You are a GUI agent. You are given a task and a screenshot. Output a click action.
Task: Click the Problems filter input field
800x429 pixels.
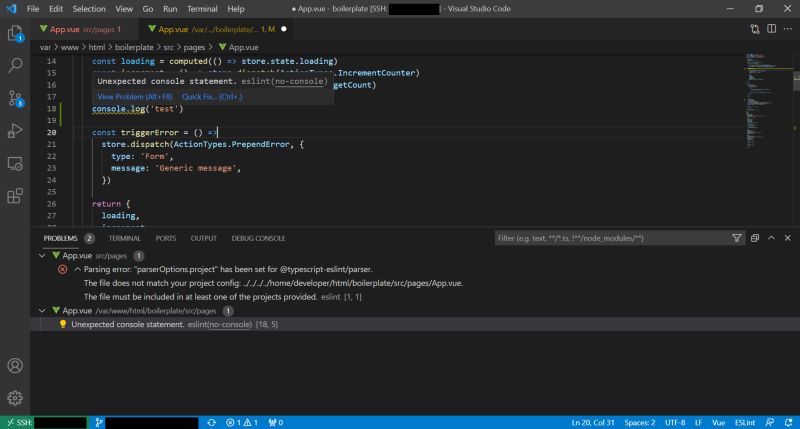(x=612, y=238)
